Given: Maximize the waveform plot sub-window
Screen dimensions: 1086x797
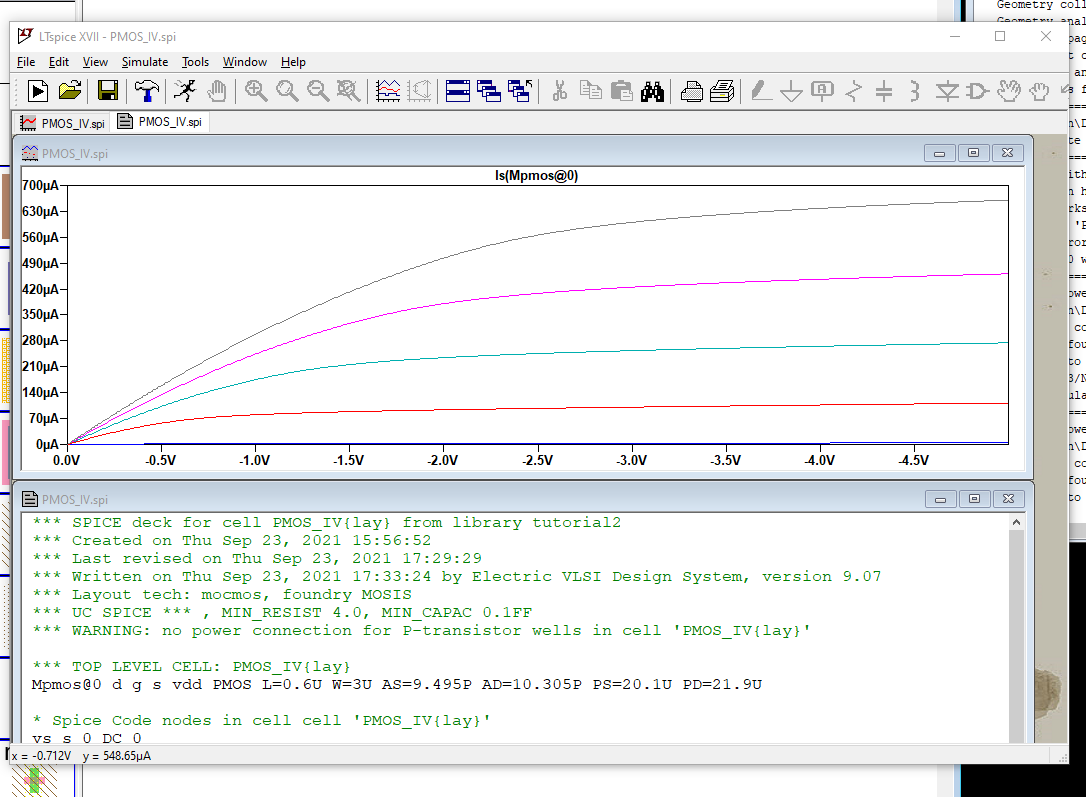Looking at the screenshot, I should coord(973,153).
